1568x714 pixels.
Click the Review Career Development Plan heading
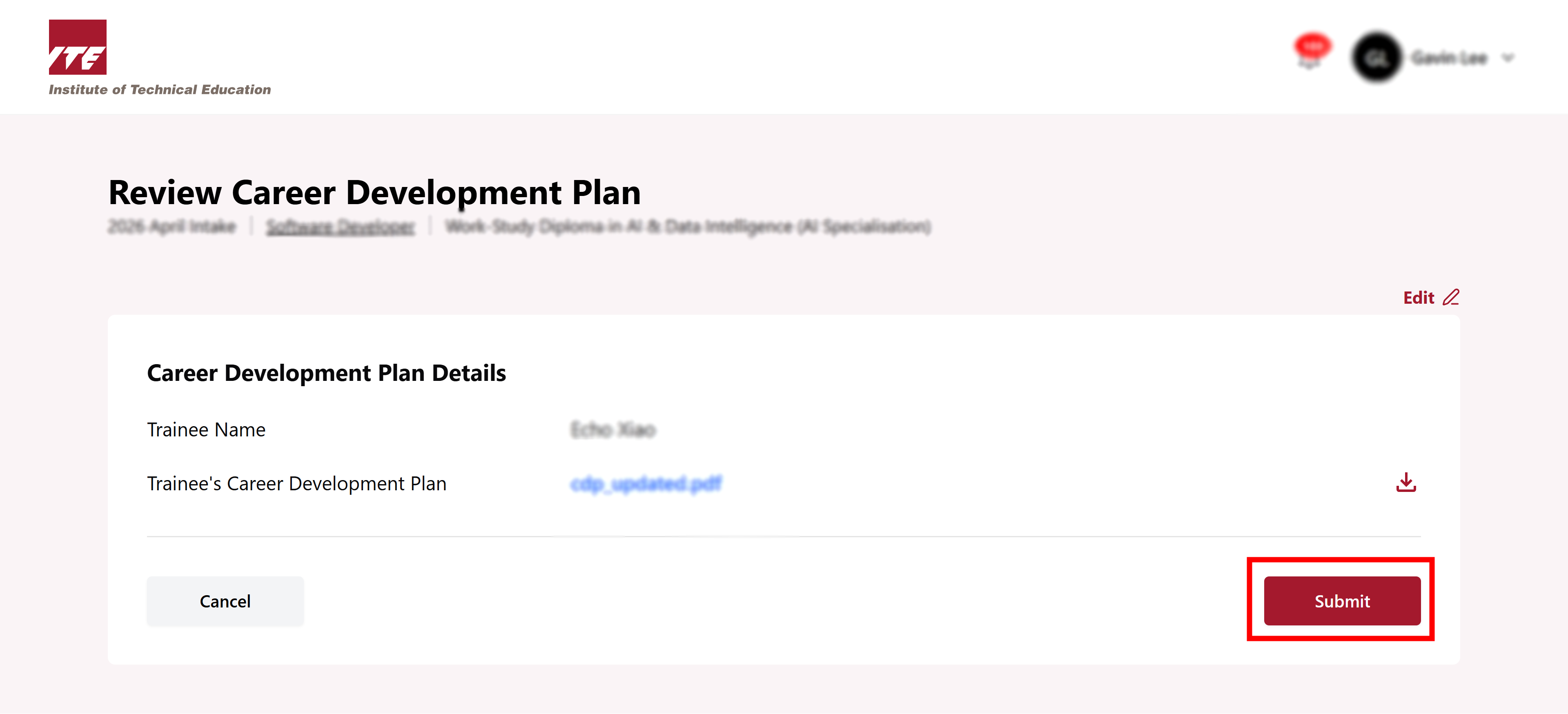click(374, 193)
